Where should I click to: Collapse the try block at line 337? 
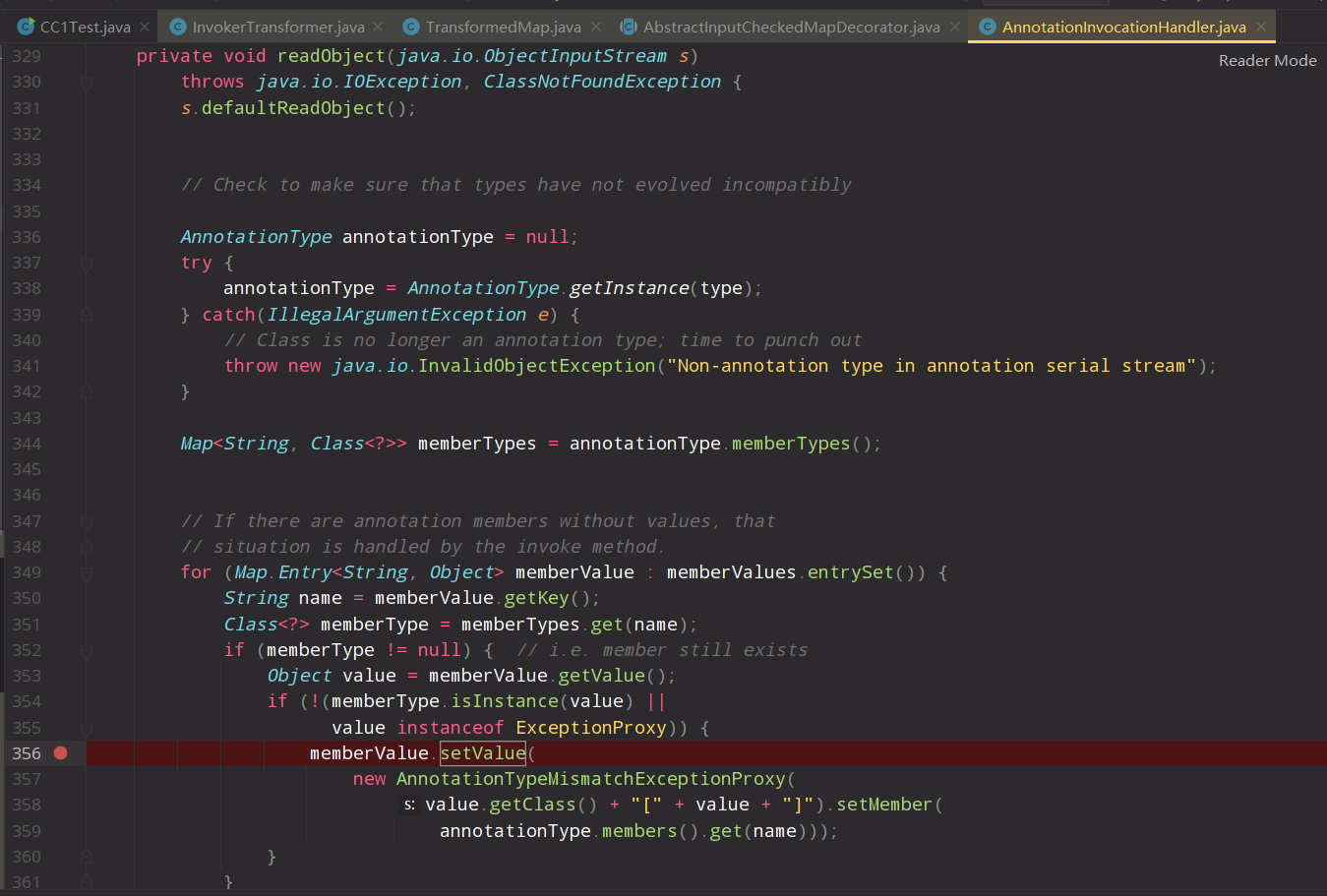pyautogui.click(x=87, y=264)
